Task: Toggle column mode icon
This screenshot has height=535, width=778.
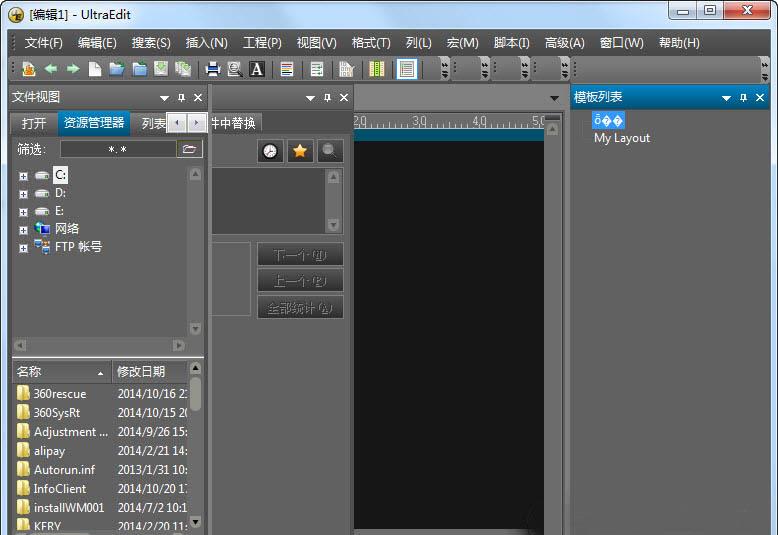Action: [377, 69]
